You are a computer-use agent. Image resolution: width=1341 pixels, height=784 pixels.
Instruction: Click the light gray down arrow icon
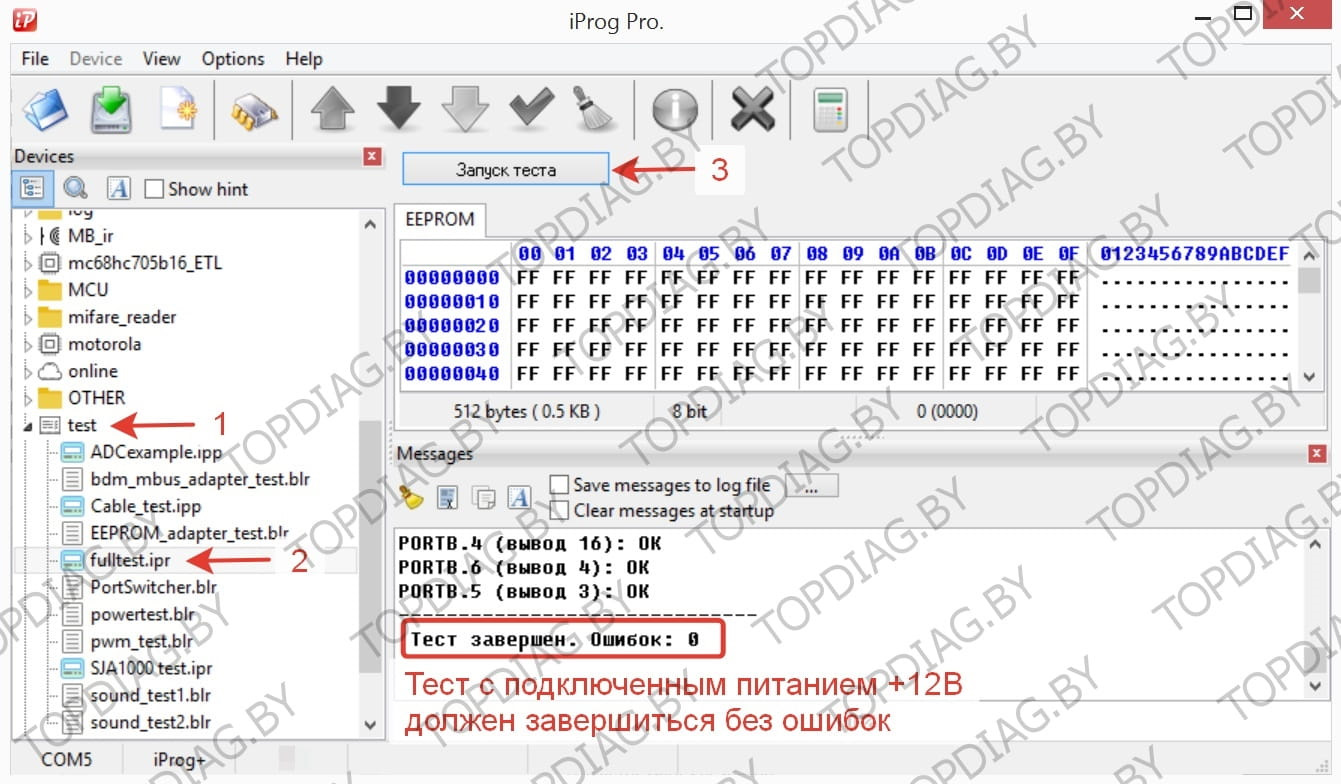tap(464, 109)
